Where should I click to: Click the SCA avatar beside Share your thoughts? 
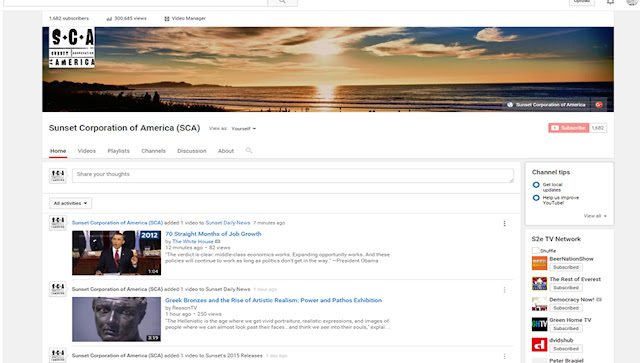[58, 176]
